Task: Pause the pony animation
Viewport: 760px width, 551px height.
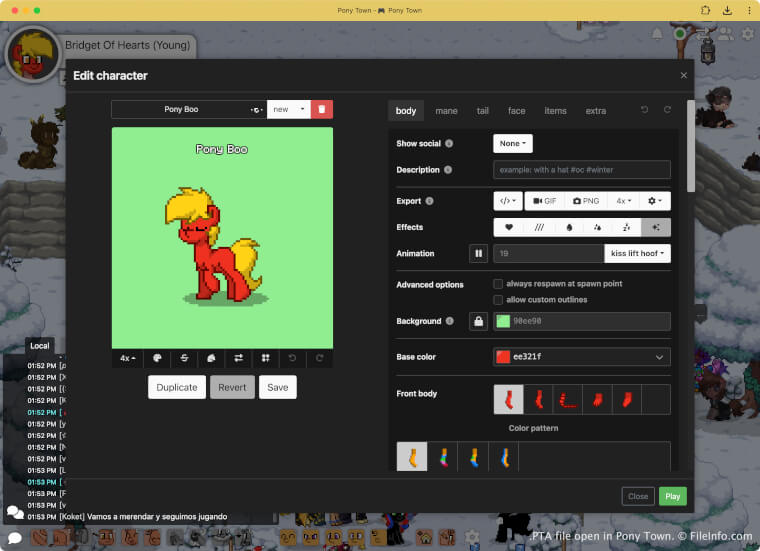Action: coord(479,254)
